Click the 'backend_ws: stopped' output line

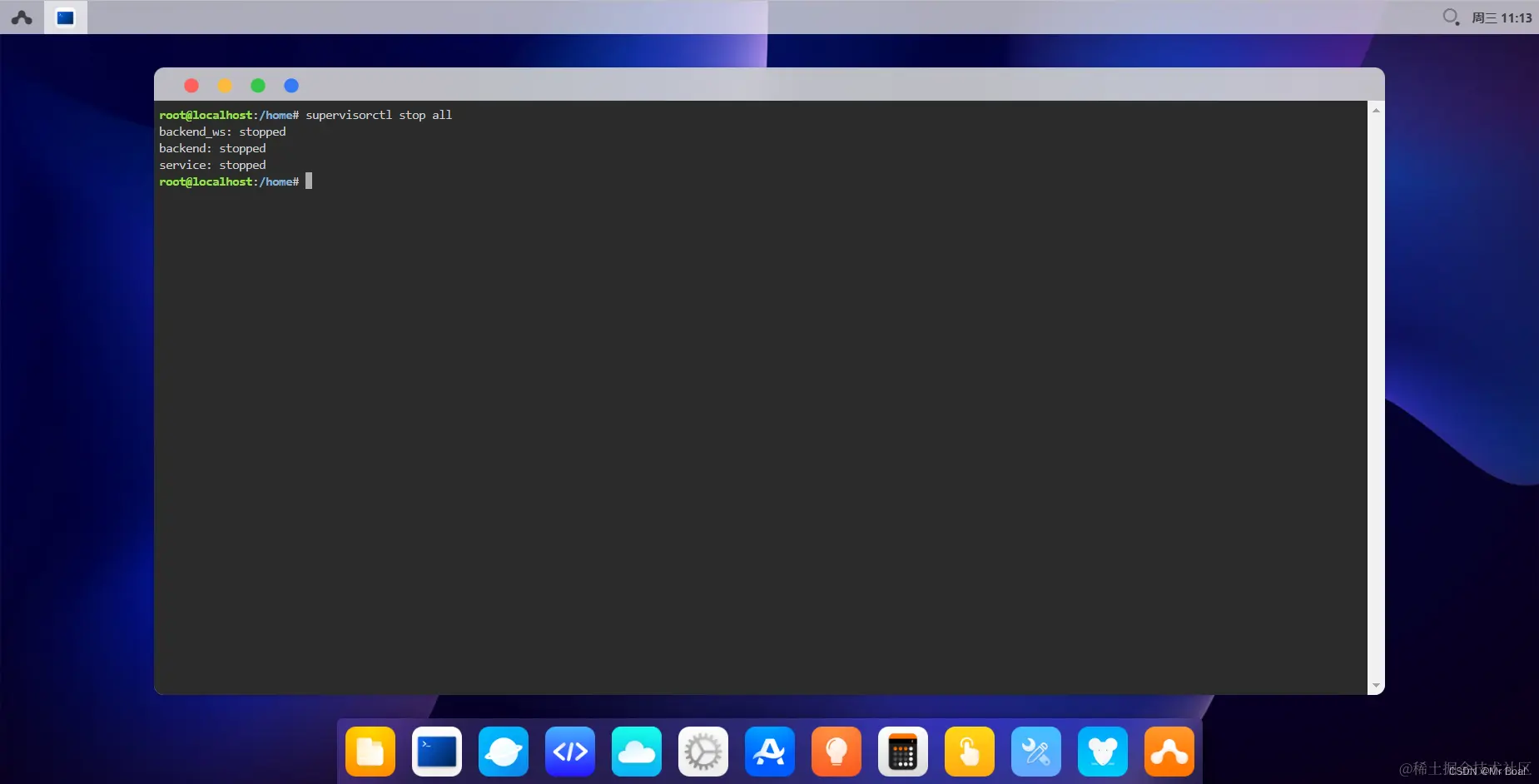(x=222, y=131)
